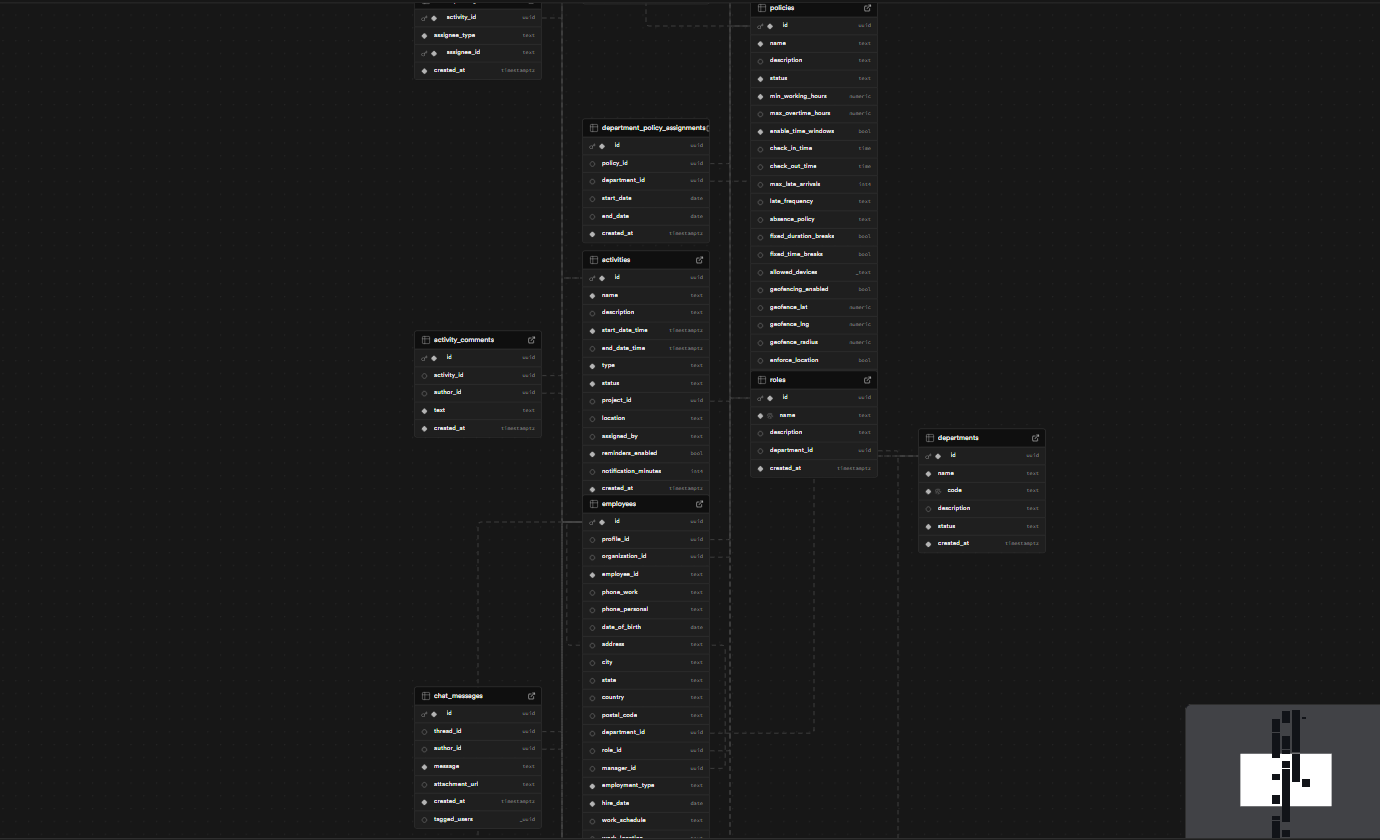This screenshot has height=840, width=1380.
Task: Open the activities table via its external-link icon
Action: point(699,260)
